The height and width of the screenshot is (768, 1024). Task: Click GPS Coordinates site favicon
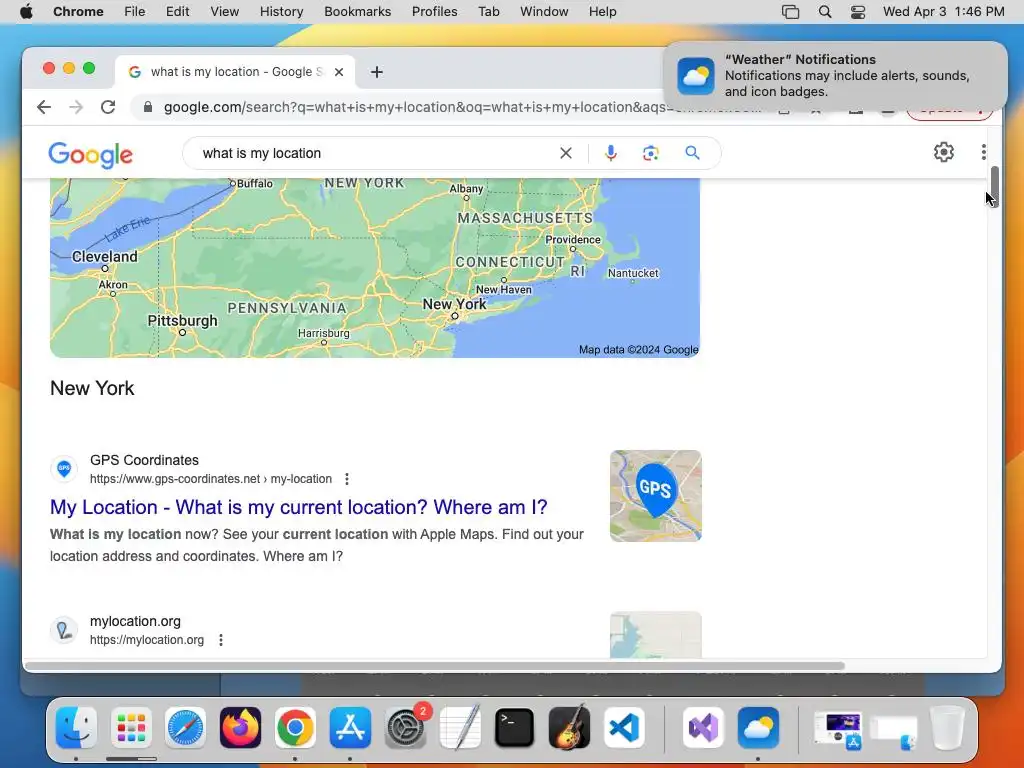click(x=64, y=468)
